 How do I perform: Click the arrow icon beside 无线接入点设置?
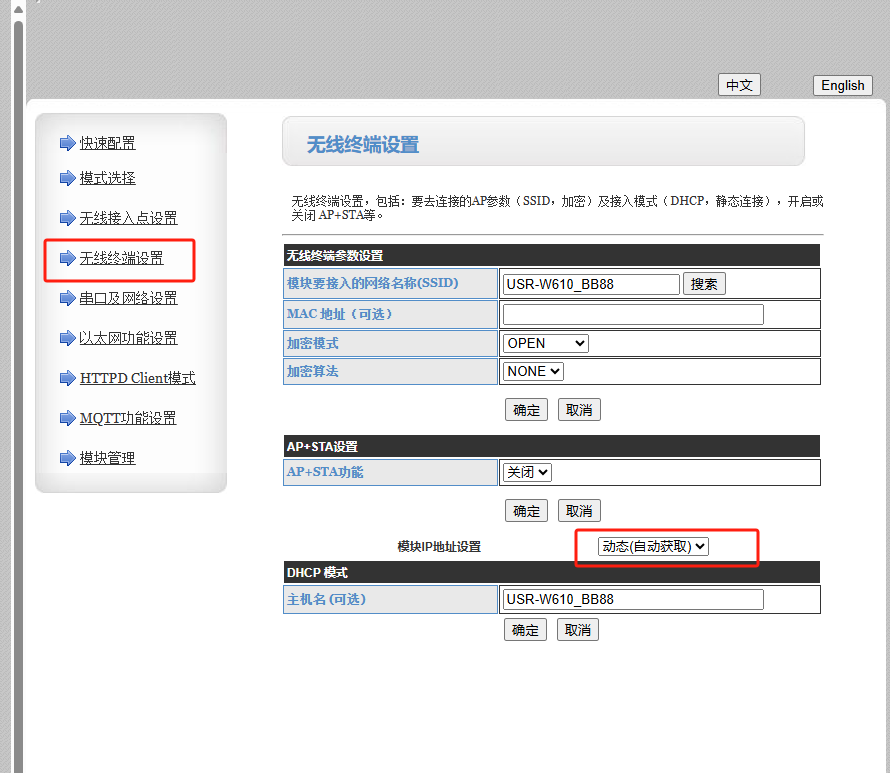68,218
